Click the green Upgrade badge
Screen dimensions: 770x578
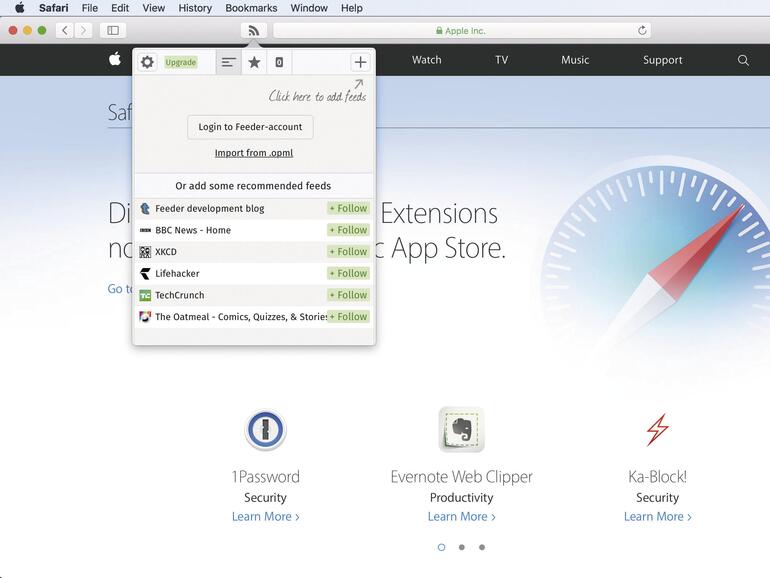coord(181,62)
